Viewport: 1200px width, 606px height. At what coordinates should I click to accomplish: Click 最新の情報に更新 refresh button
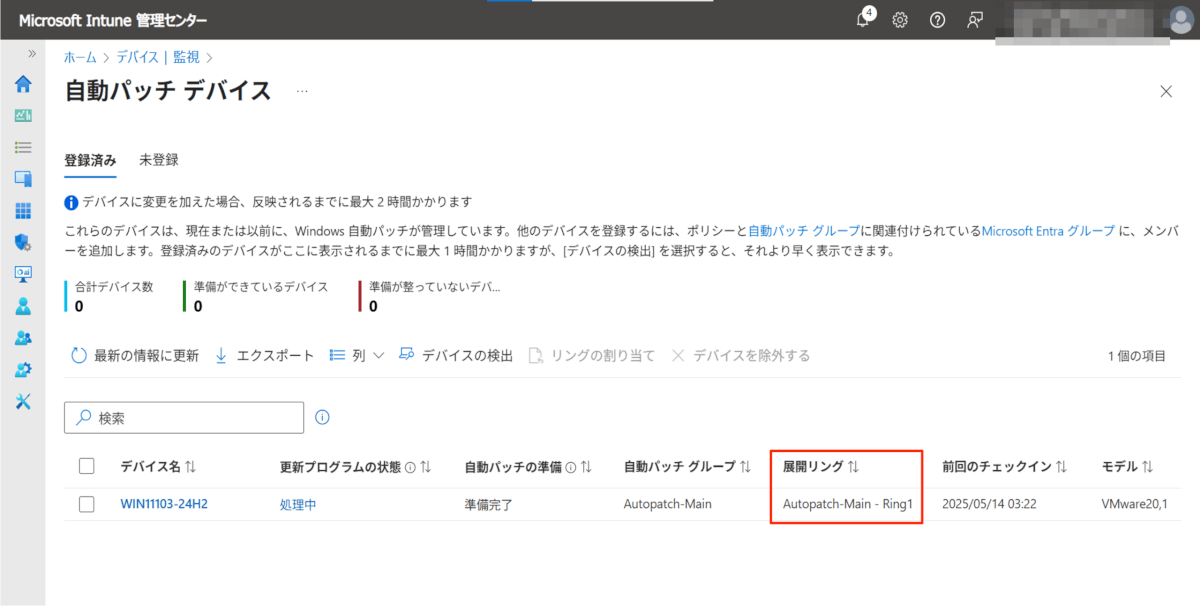tap(135, 356)
